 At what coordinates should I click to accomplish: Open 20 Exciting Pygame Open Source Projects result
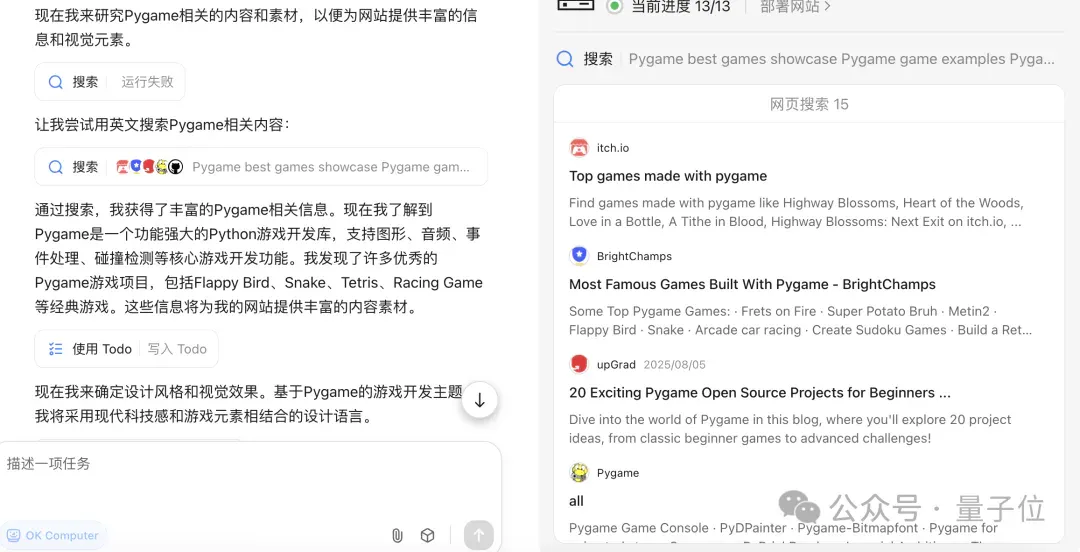(x=760, y=393)
